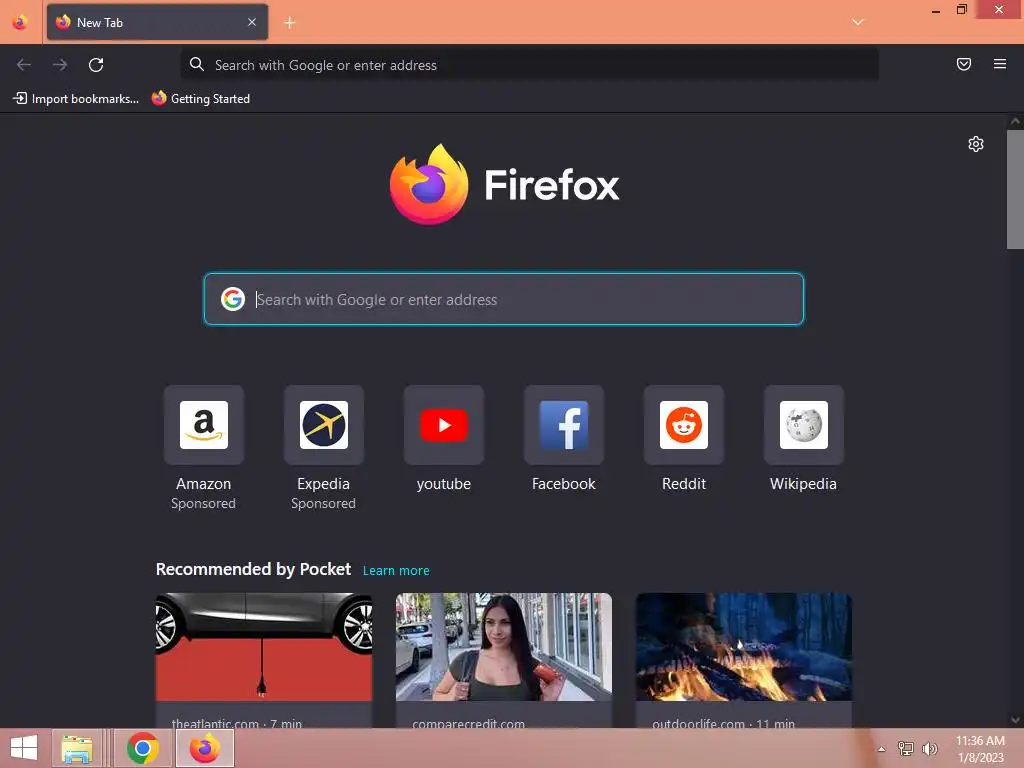Open volume speaker tray icon
1024x768 pixels.
pos(929,748)
